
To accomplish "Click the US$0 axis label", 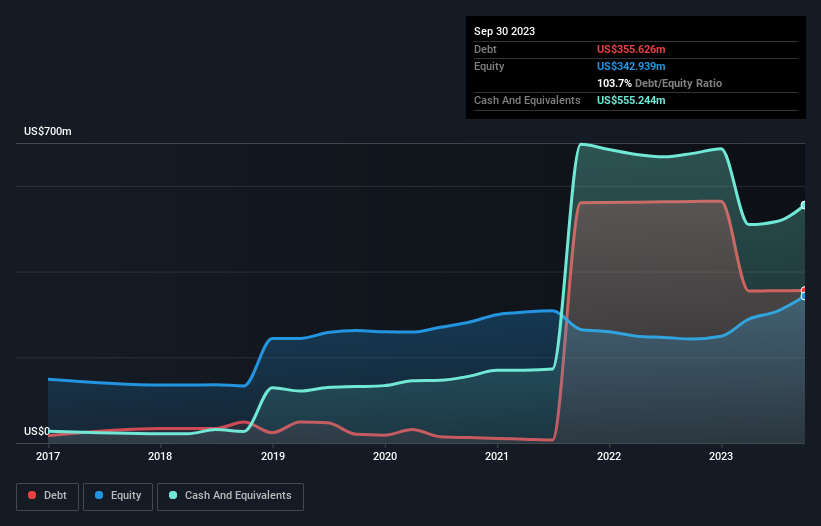I will (37, 431).
